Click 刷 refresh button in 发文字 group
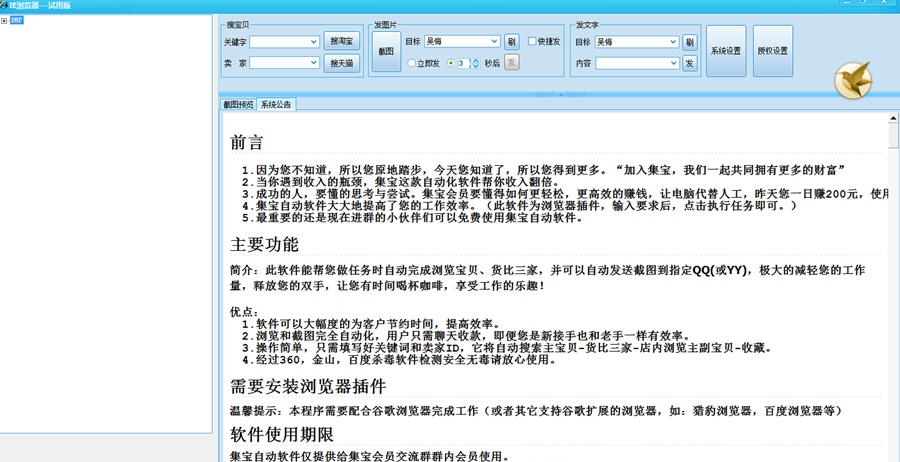900x462 pixels. (x=689, y=42)
